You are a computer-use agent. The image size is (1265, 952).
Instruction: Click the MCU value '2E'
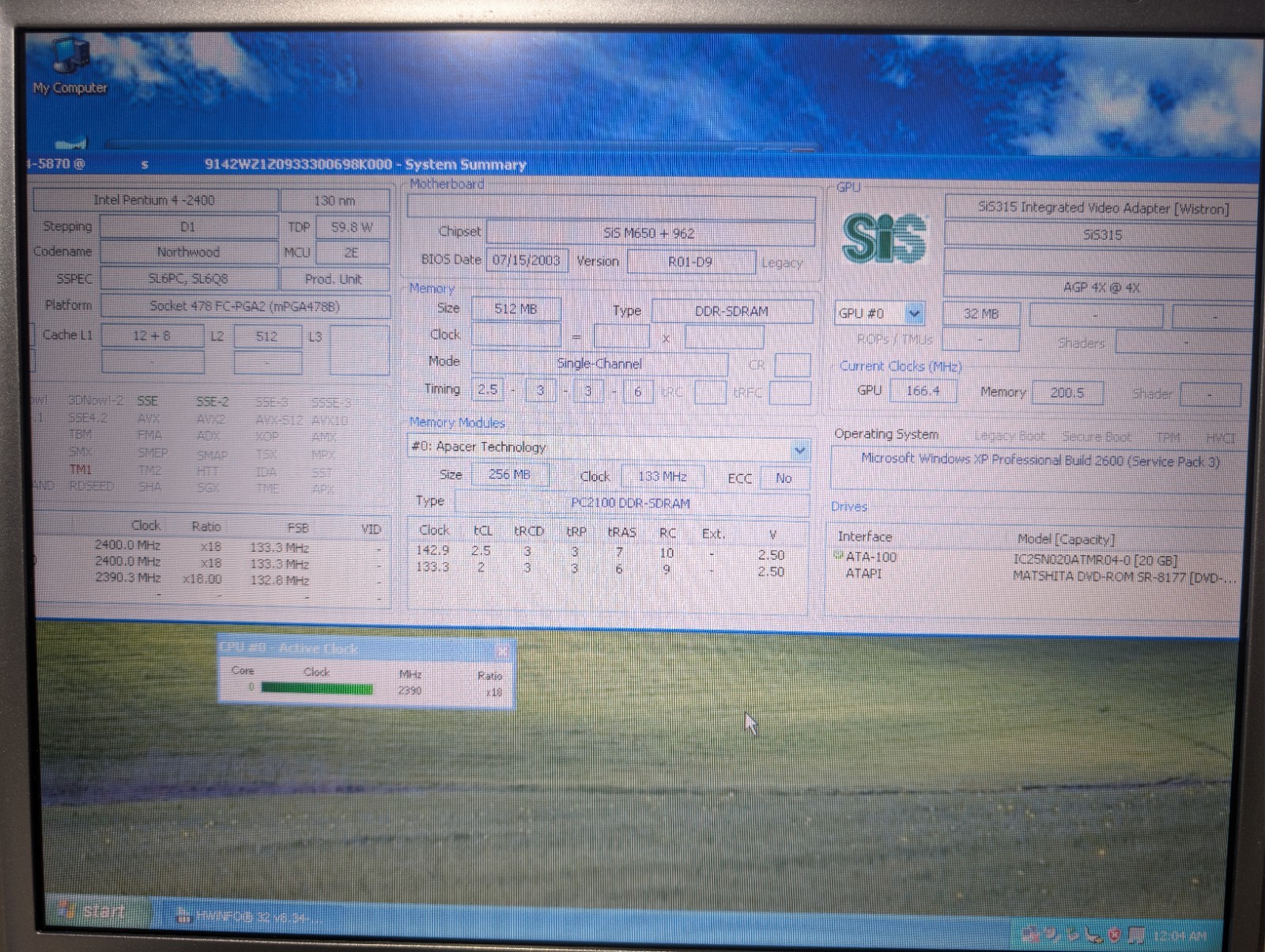coord(352,252)
